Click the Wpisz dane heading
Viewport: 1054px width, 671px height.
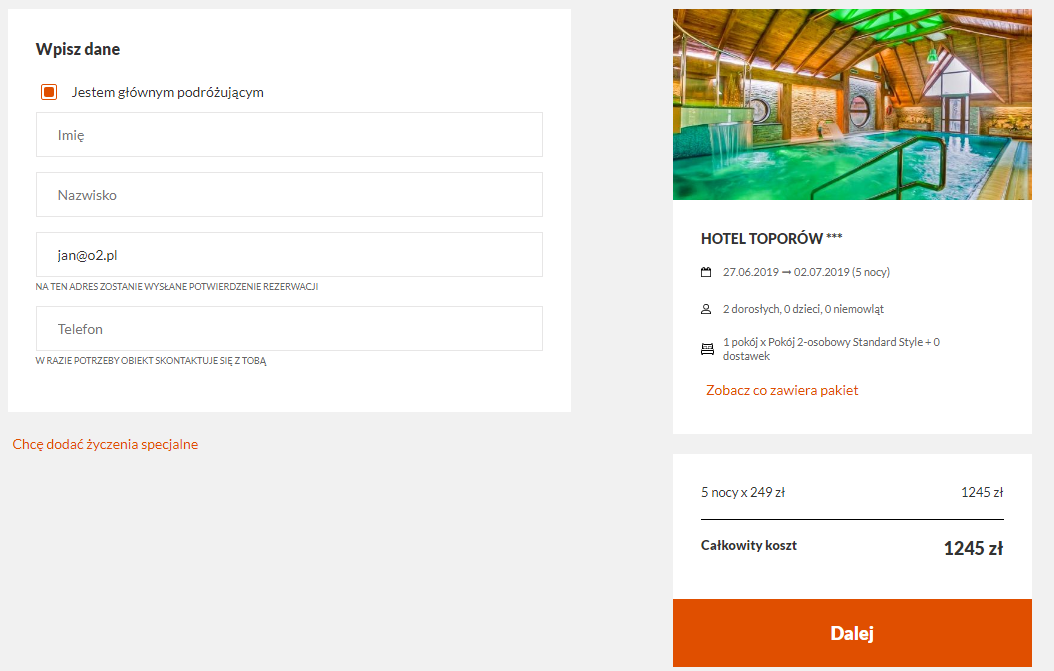click(78, 49)
